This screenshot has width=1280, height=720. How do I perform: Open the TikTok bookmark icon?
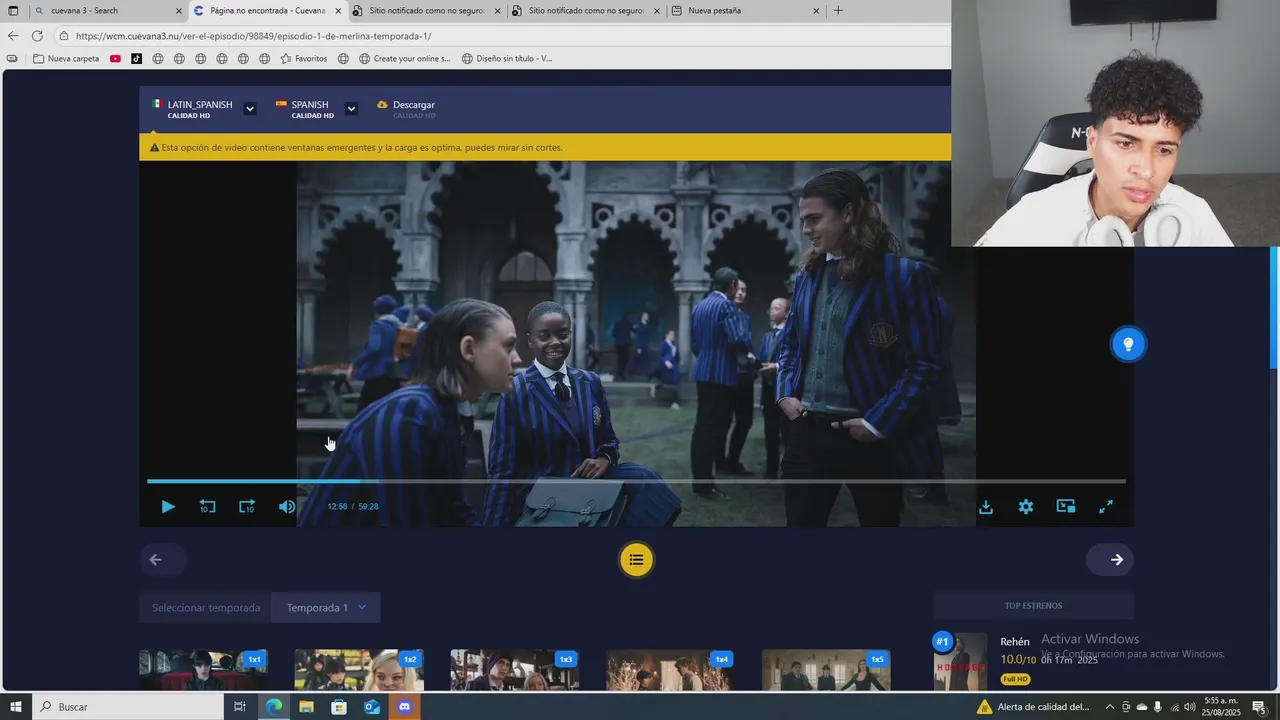tap(136, 59)
